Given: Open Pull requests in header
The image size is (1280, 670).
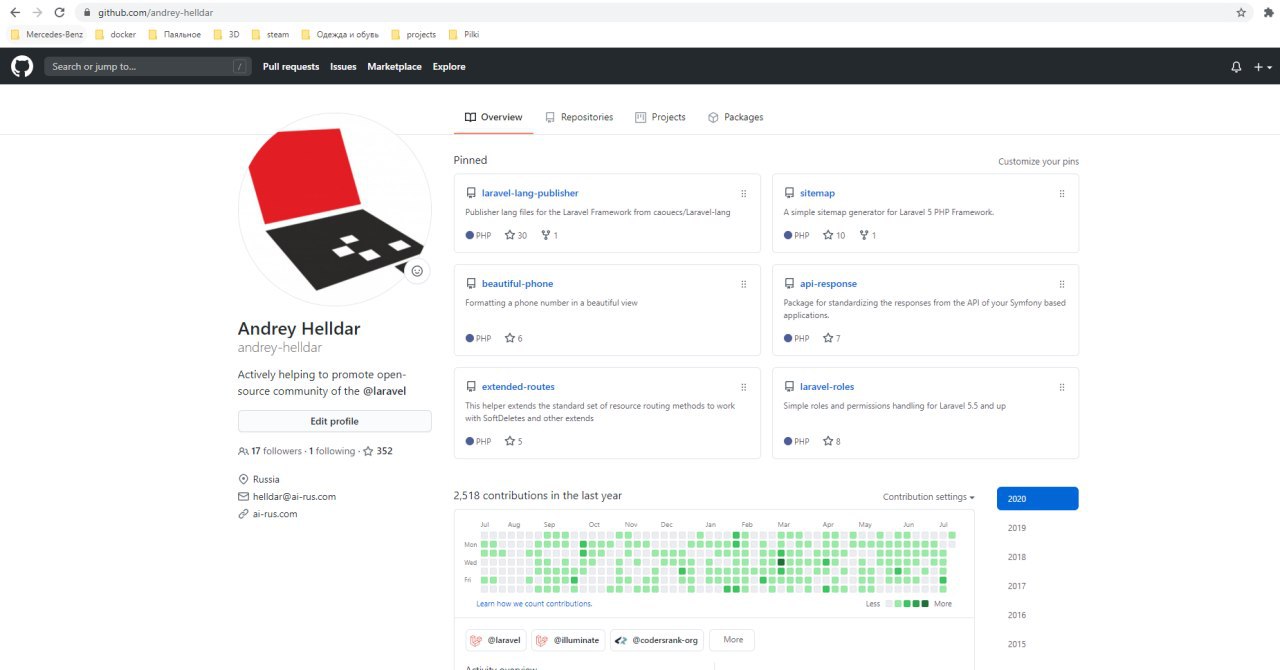Looking at the screenshot, I should (291, 67).
